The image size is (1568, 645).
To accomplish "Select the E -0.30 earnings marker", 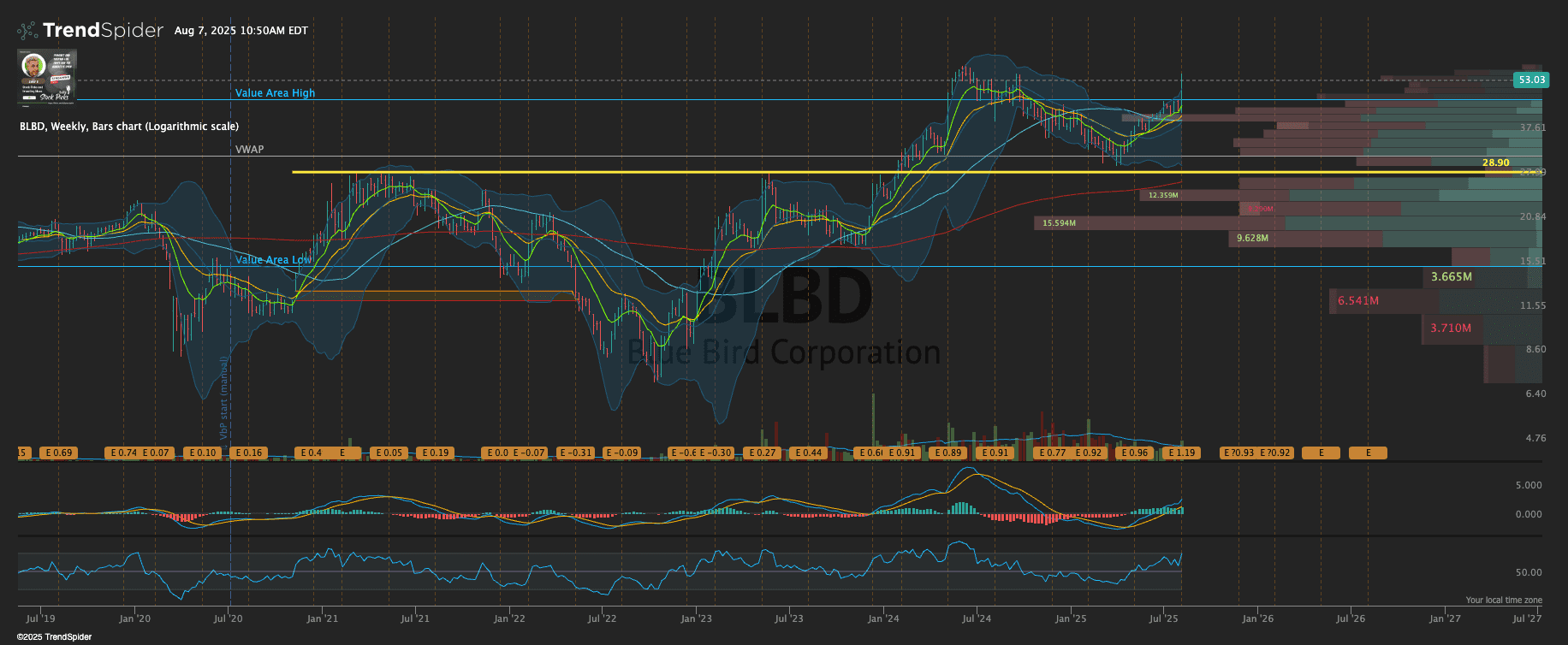I will point(716,453).
